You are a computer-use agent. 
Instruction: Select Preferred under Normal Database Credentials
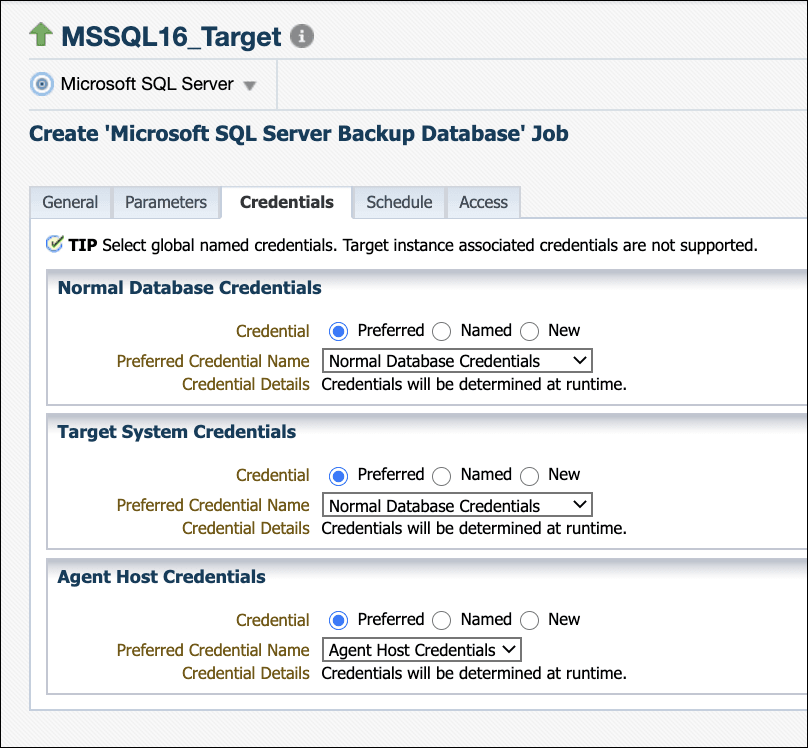339,331
